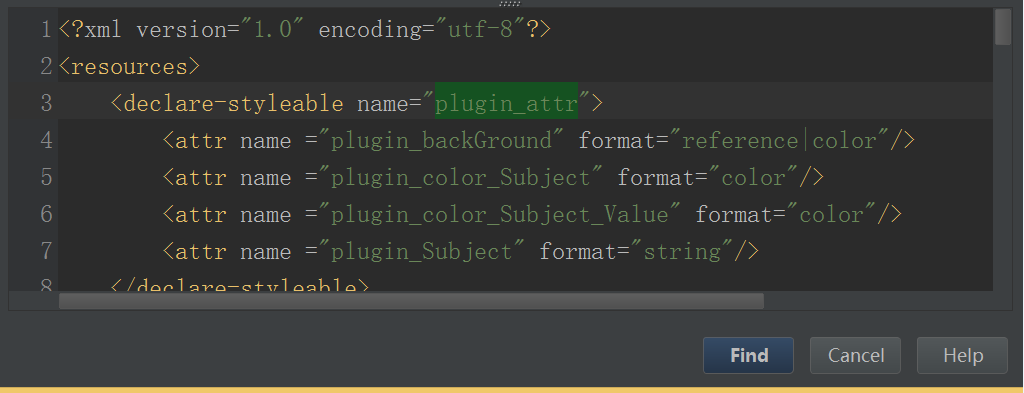Click the Find button
1024x393 pixels.
pos(748,355)
